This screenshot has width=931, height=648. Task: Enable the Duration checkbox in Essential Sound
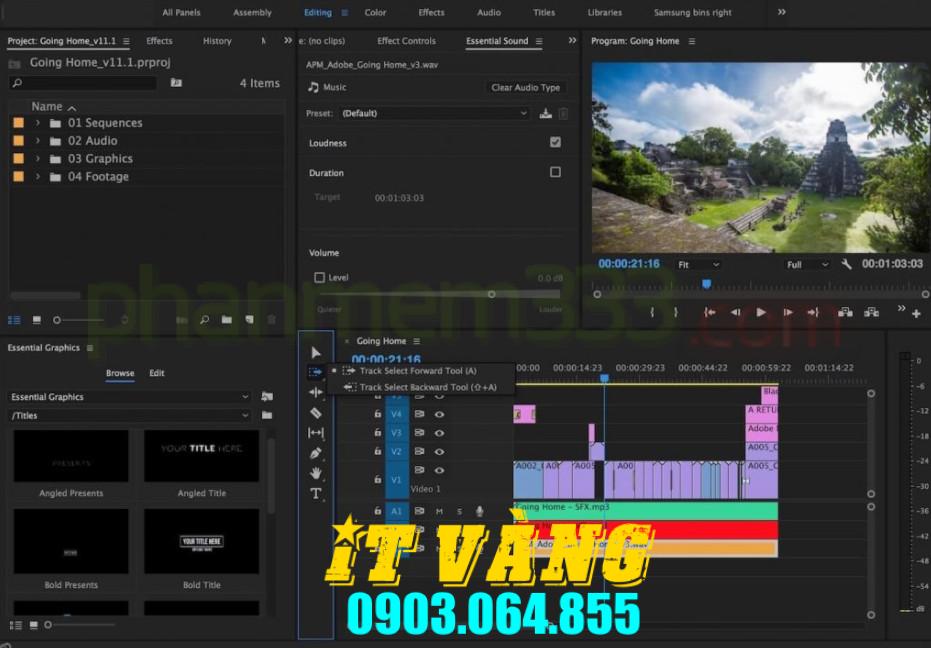click(556, 172)
